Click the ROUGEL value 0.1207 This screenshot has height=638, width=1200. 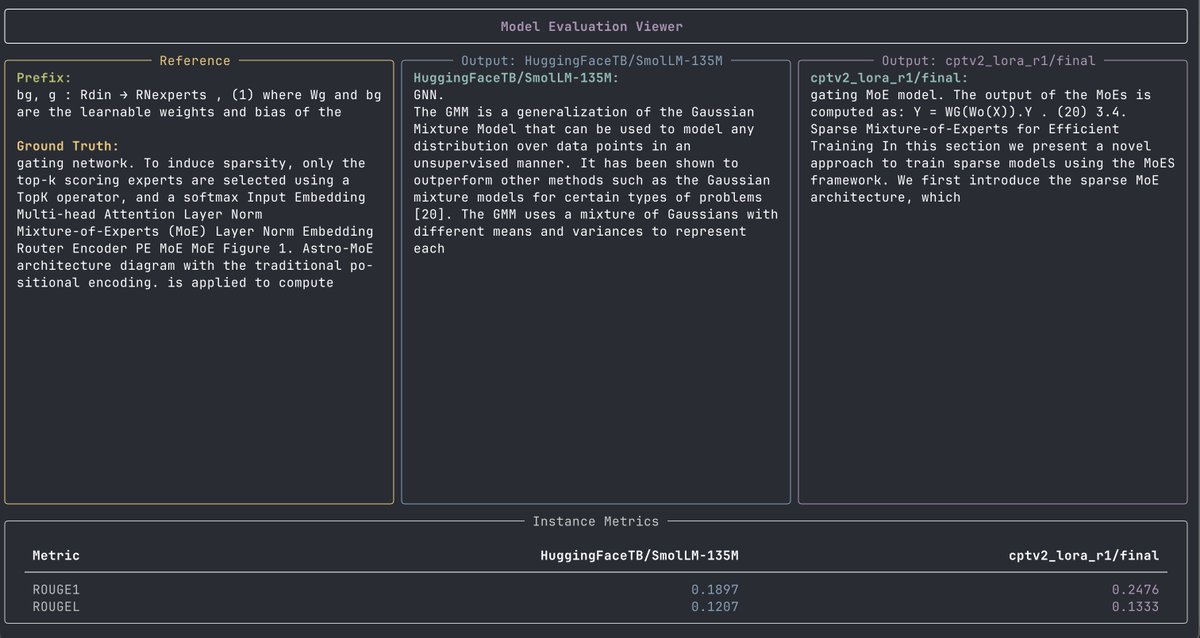pos(715,606)
